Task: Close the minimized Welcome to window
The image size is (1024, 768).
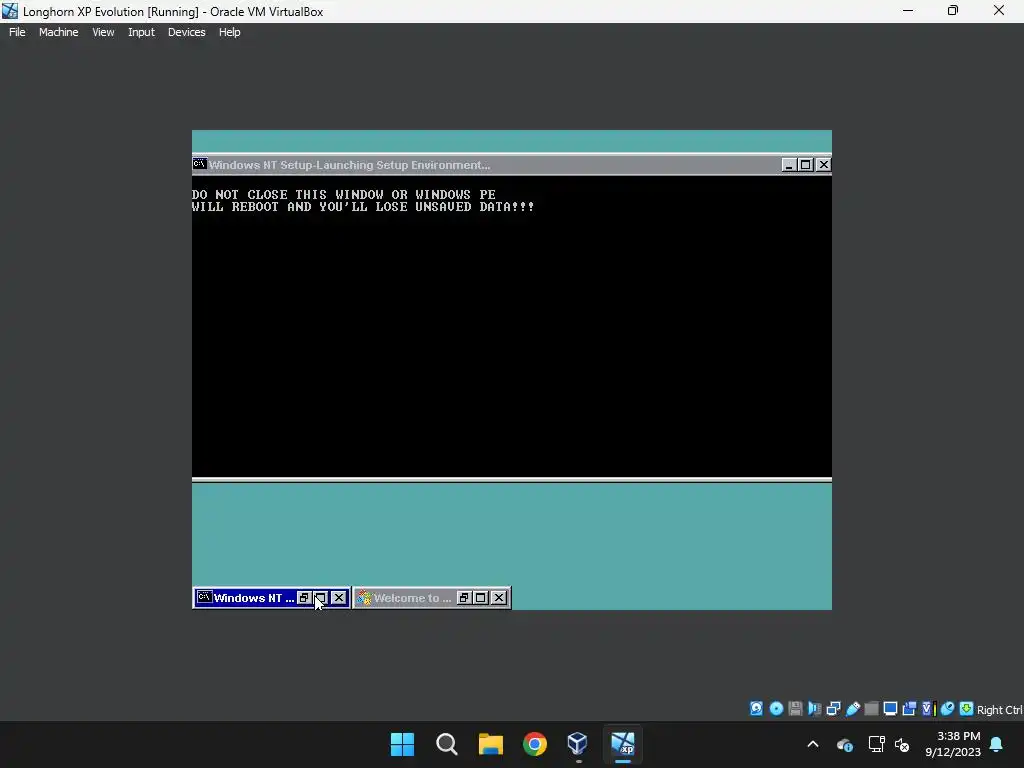Action: pyautogui.click(x=498, y=598)
